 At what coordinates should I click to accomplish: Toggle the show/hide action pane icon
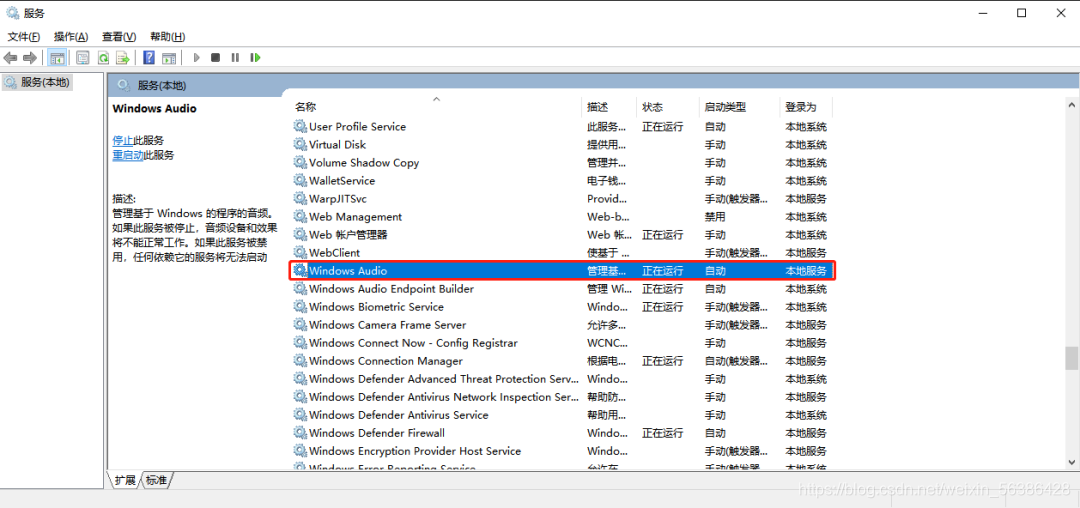[169, 58]
